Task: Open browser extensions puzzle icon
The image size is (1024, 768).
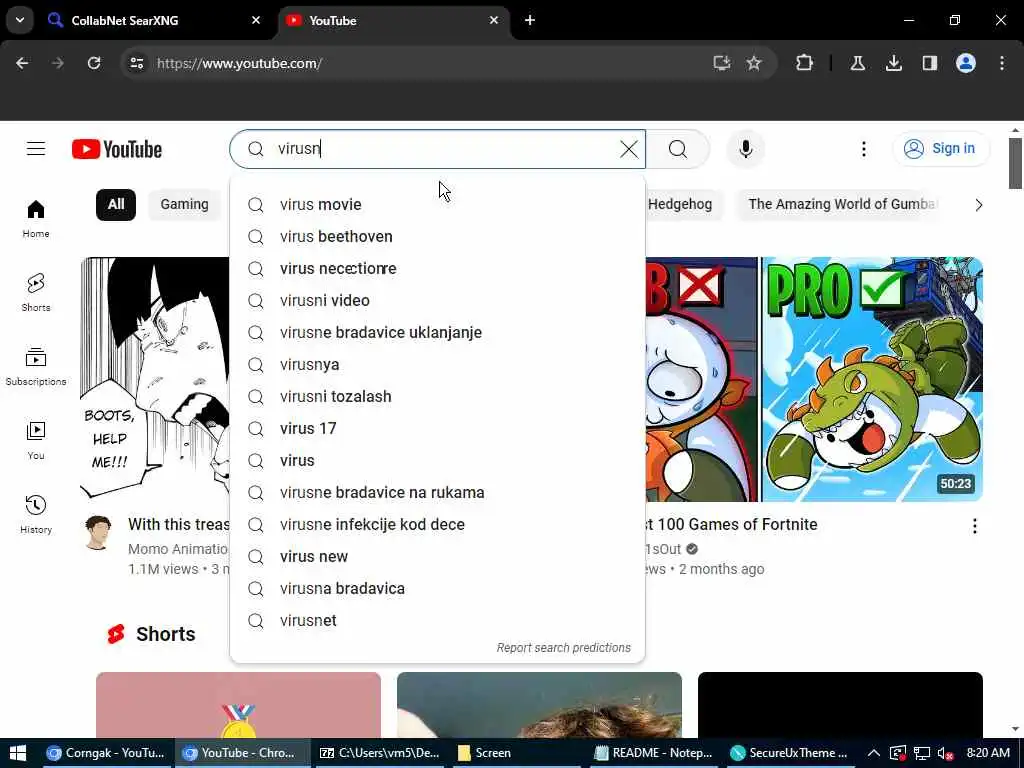Action: pos(805,63)
